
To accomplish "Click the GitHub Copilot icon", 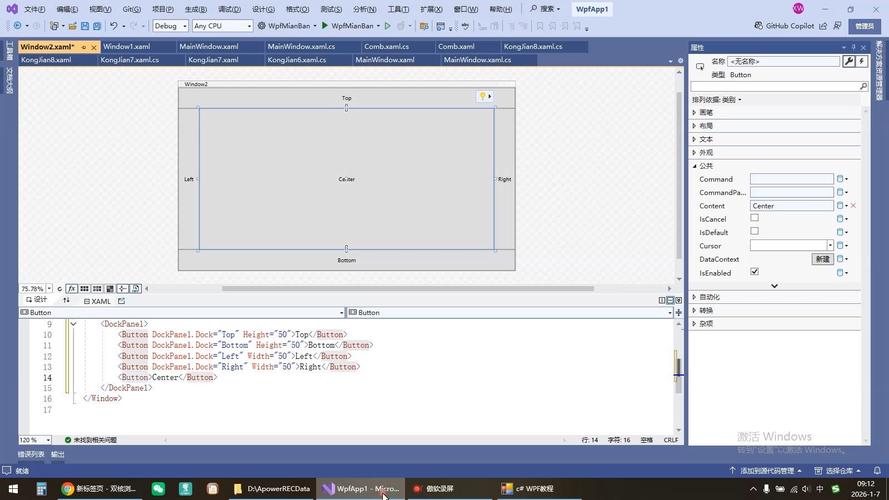I will click(759, 26).
